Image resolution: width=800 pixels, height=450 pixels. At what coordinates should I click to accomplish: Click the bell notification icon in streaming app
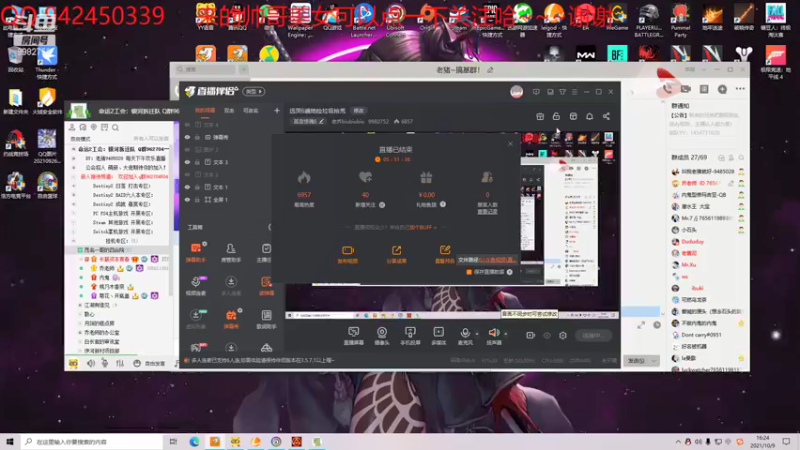coord(589,116)
